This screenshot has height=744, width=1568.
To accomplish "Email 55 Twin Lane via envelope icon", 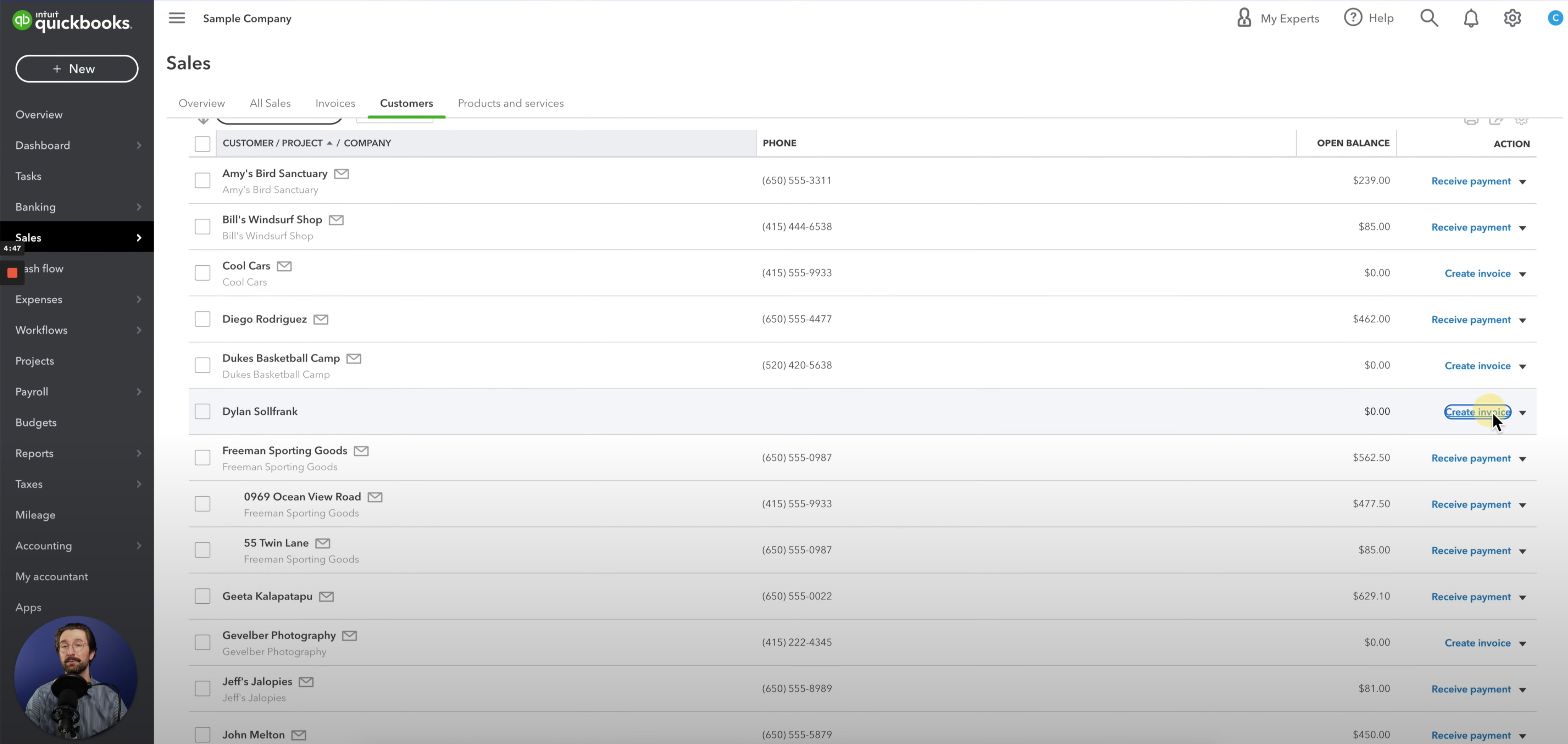I will tap(322, 543).
